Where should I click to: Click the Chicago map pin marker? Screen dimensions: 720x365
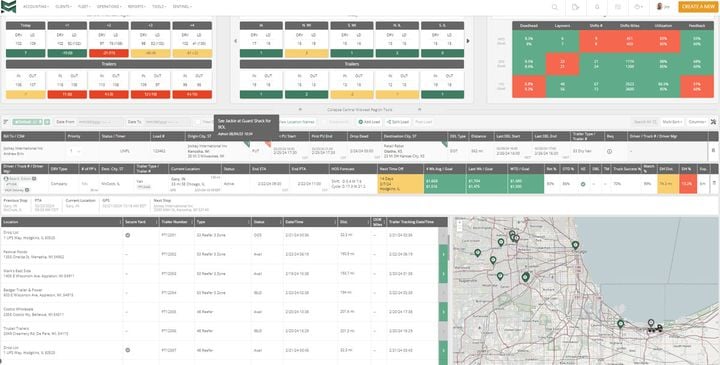click(575, 245)
